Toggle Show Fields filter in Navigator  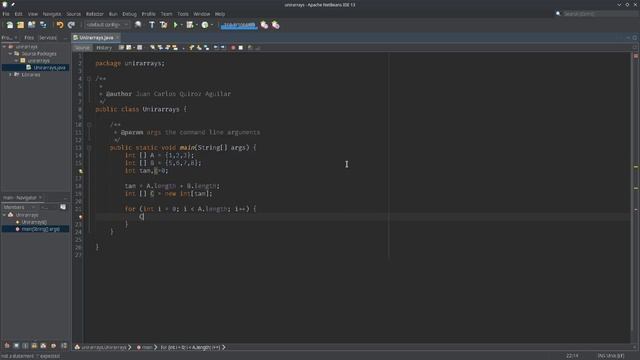point(16,346)
